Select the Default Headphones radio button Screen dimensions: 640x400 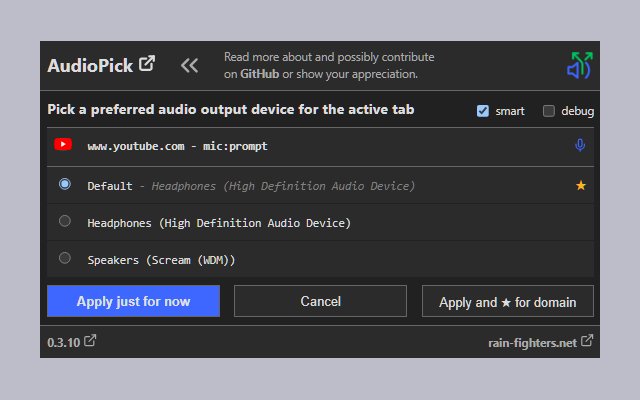click(x=65, y=184)
